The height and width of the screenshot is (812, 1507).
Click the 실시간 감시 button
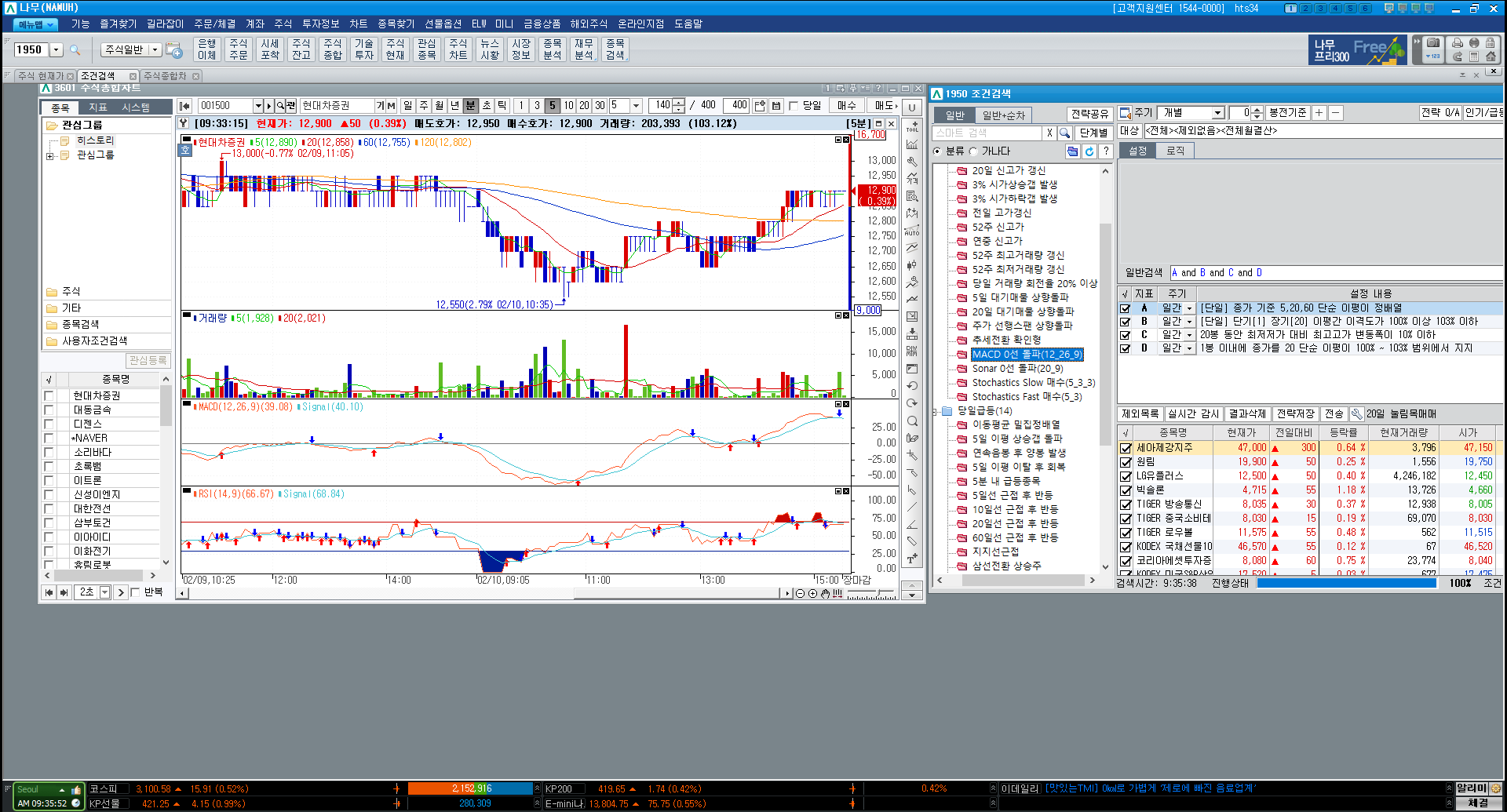pos(1193,414)
